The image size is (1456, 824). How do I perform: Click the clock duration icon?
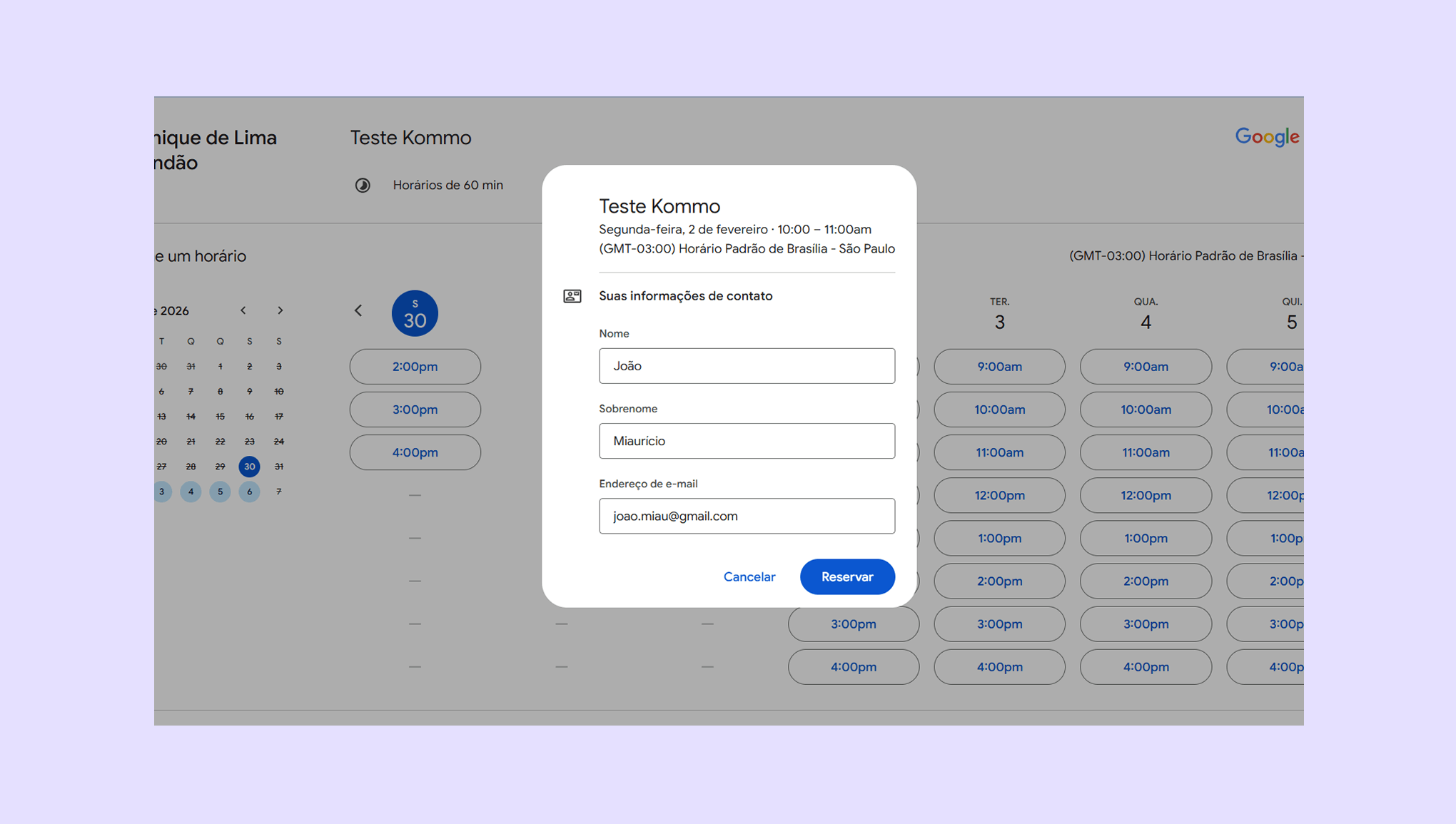[x=363, y=185]
